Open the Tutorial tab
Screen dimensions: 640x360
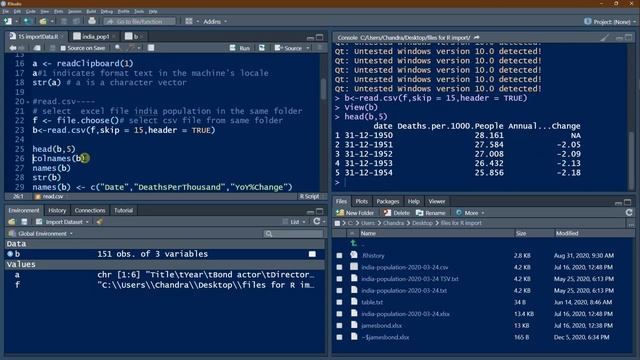click(x=123, y=210)
